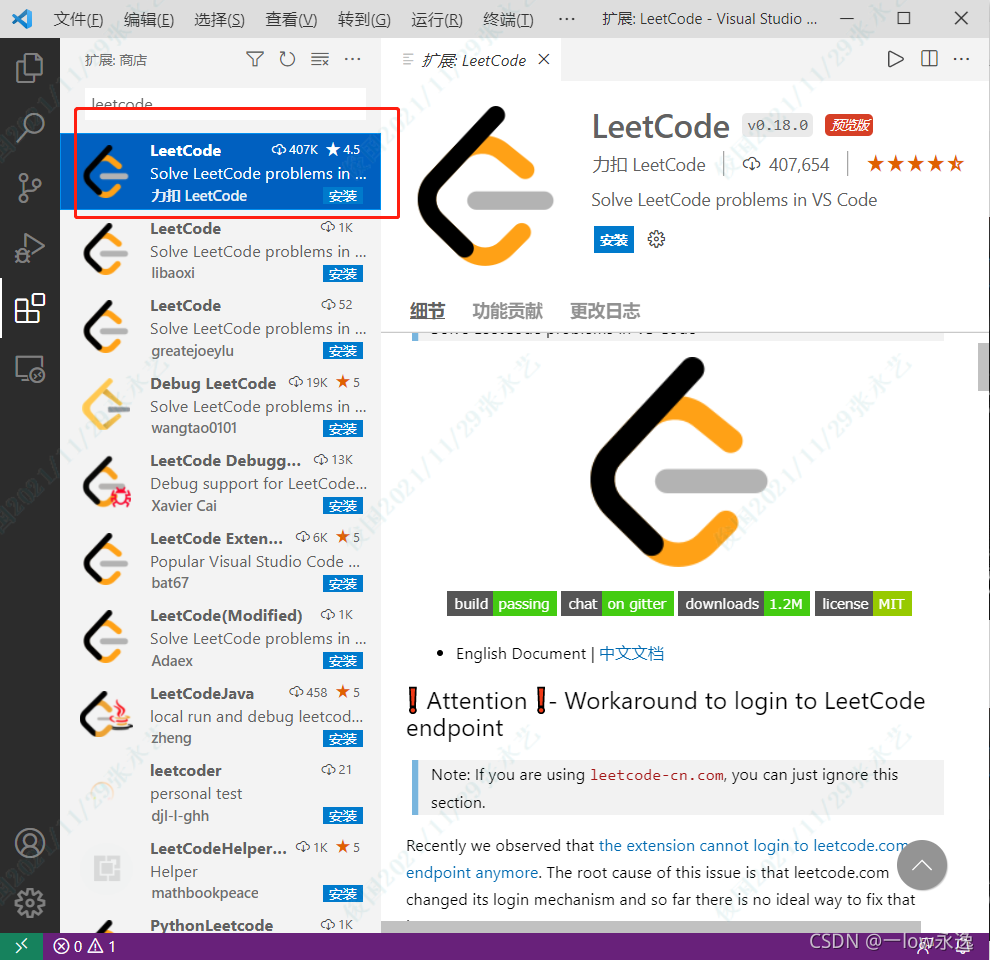Click the VS Code logo icon
990x960 pixels.
pos(22,19)
